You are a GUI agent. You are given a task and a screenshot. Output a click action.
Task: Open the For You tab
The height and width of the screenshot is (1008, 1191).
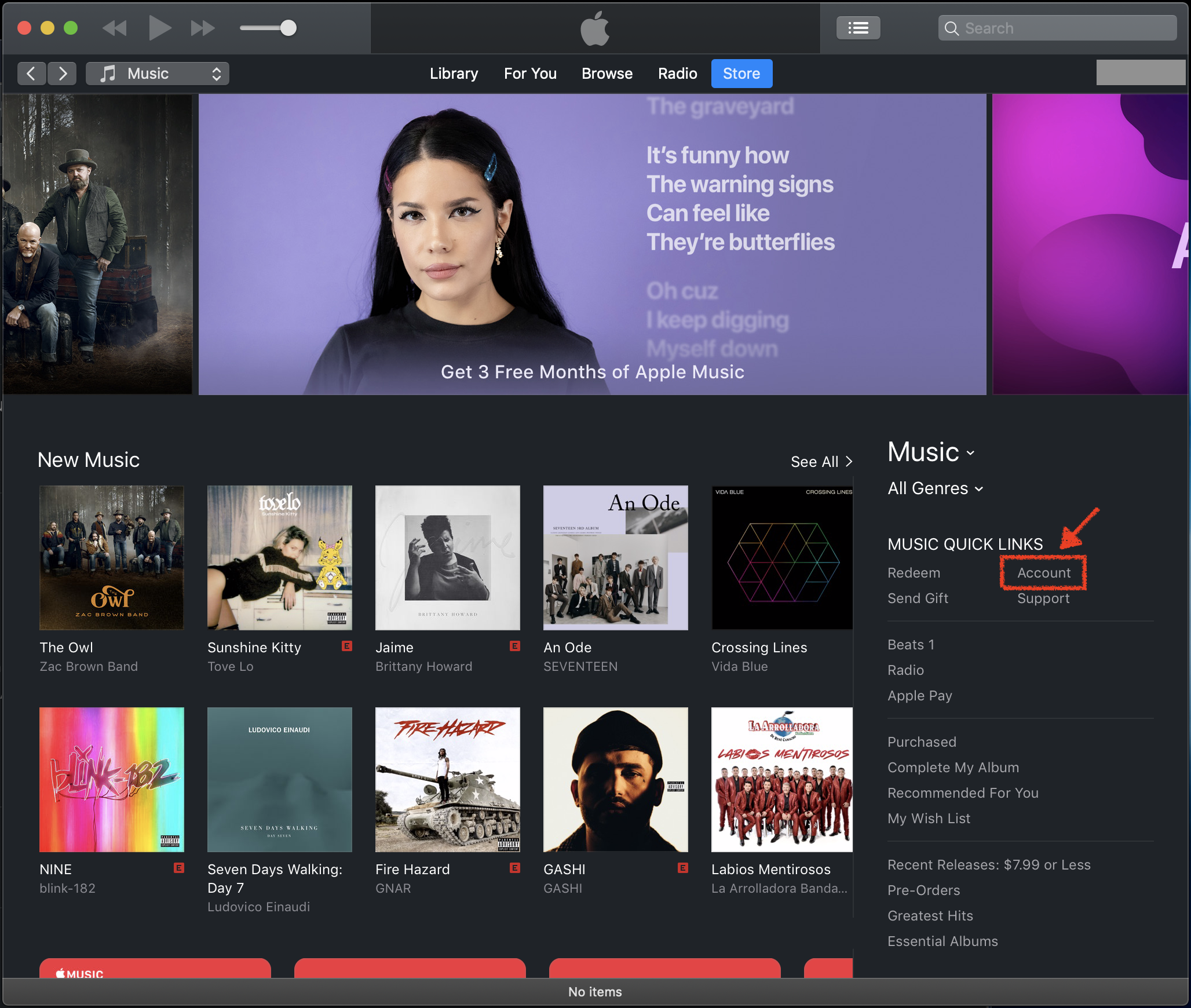(530, 74)
